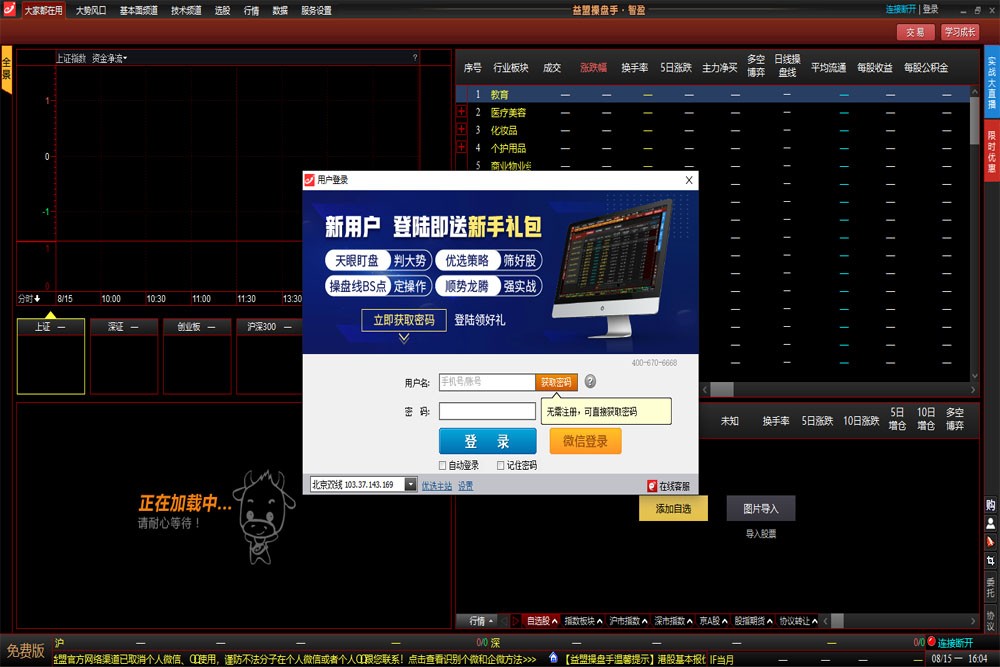
Task: Open the 购 purchase icon in right sidebar
Action: pyautogui.click(x=990, y=505)
